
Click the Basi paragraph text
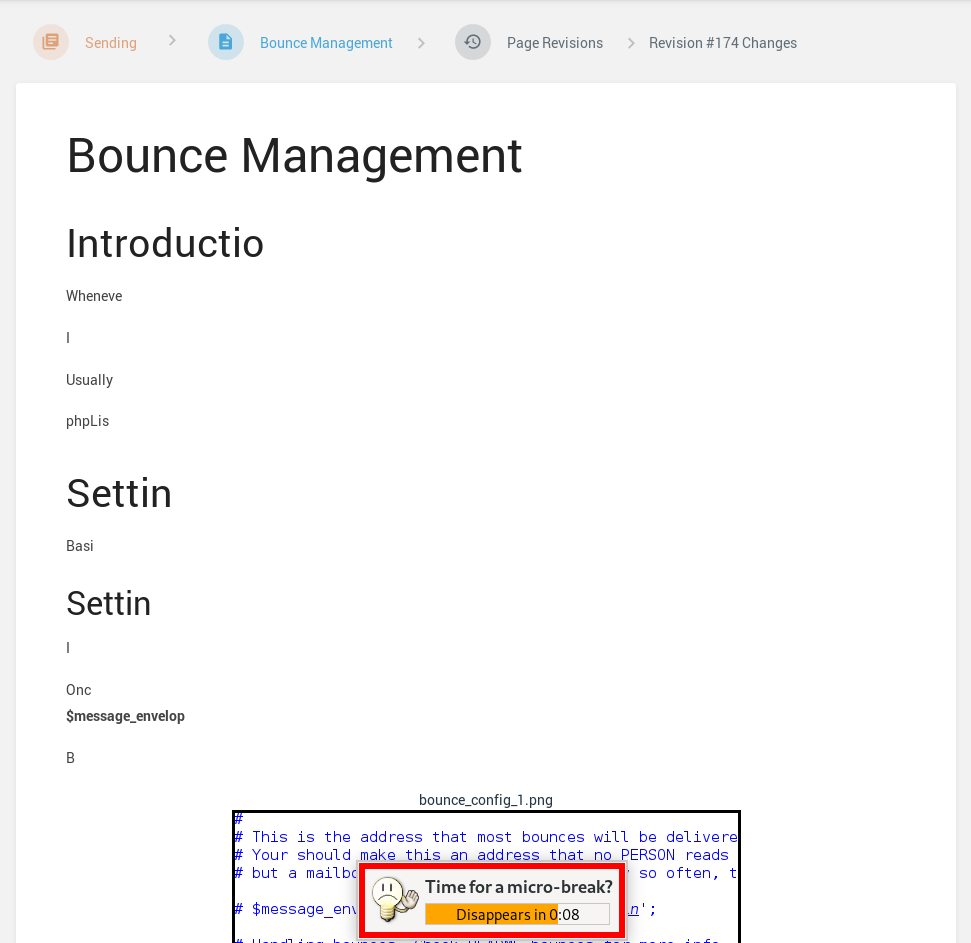pos(80,545)
